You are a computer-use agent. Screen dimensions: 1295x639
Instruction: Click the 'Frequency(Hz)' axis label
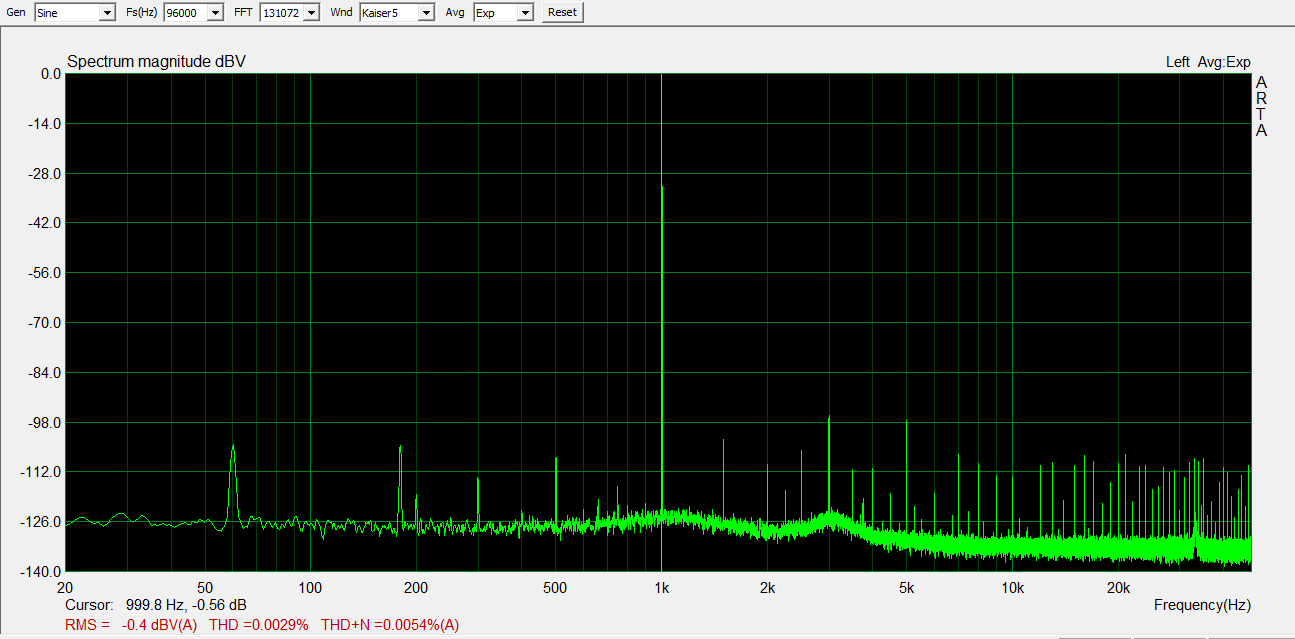pyautogui.click(x=1202, y=605)
